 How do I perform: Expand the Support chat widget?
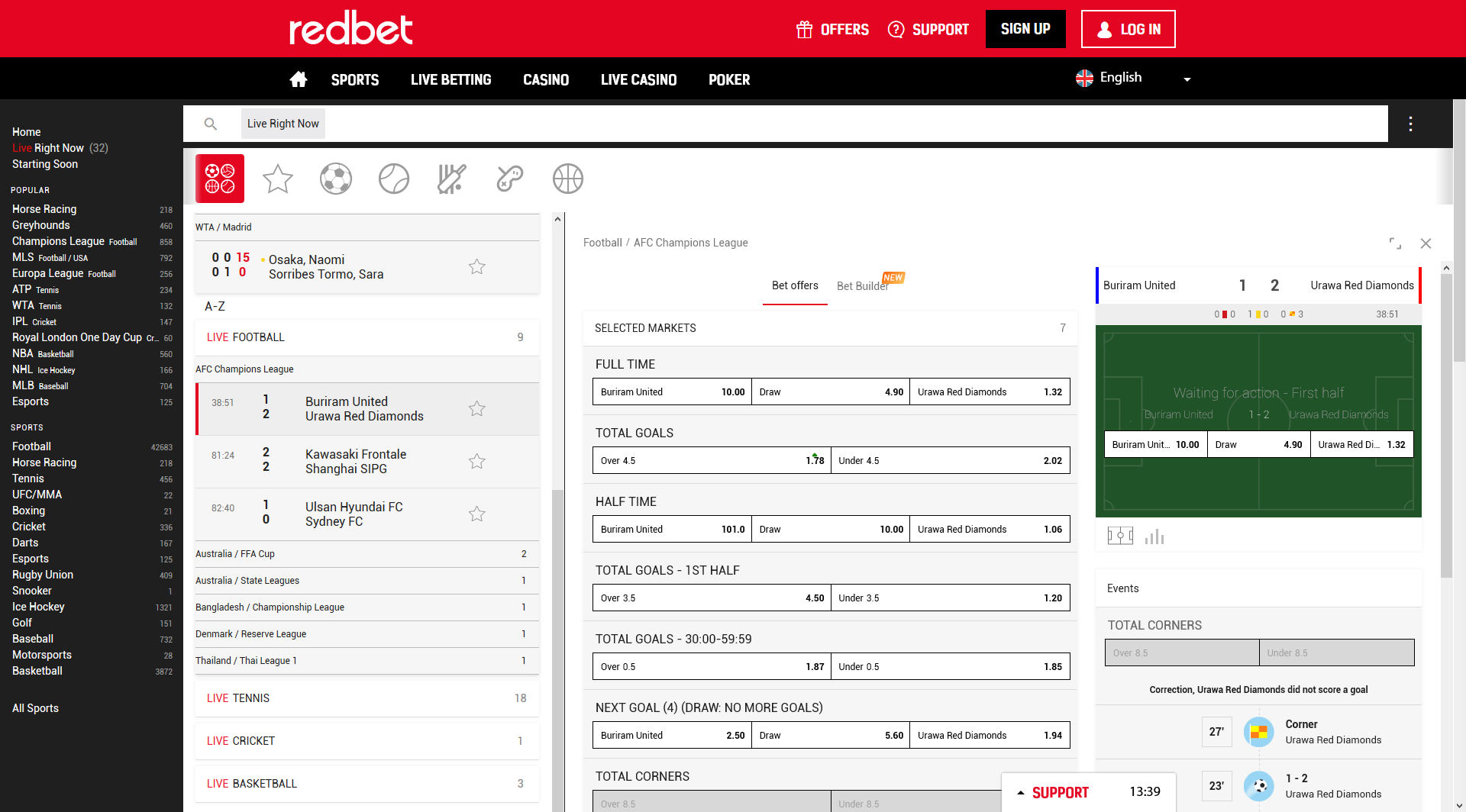click(1089, 792)
